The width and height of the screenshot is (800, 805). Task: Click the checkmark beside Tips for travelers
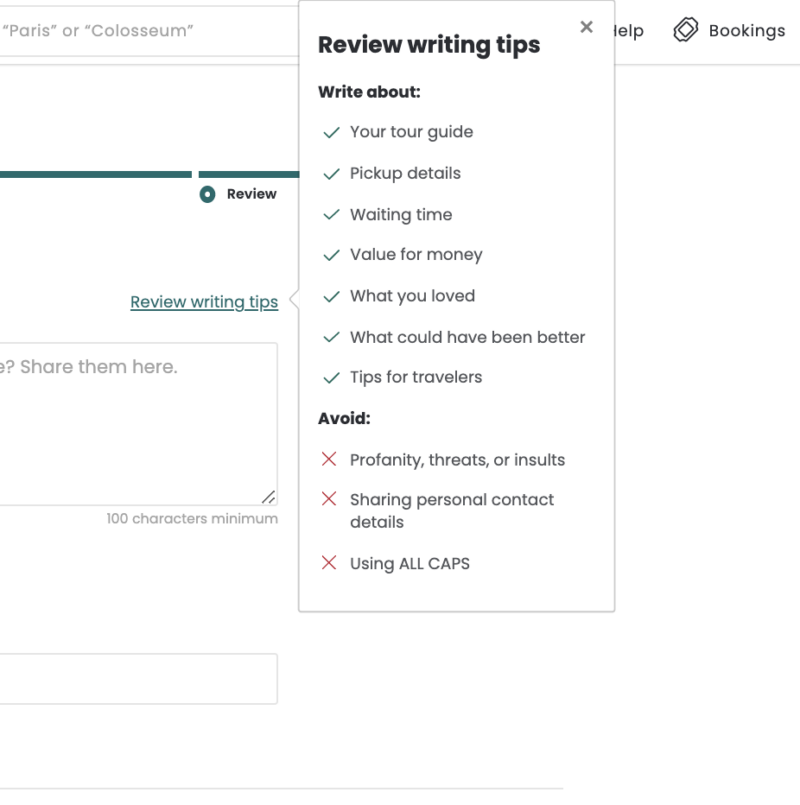pyautogui.click(x=331, y=377)
